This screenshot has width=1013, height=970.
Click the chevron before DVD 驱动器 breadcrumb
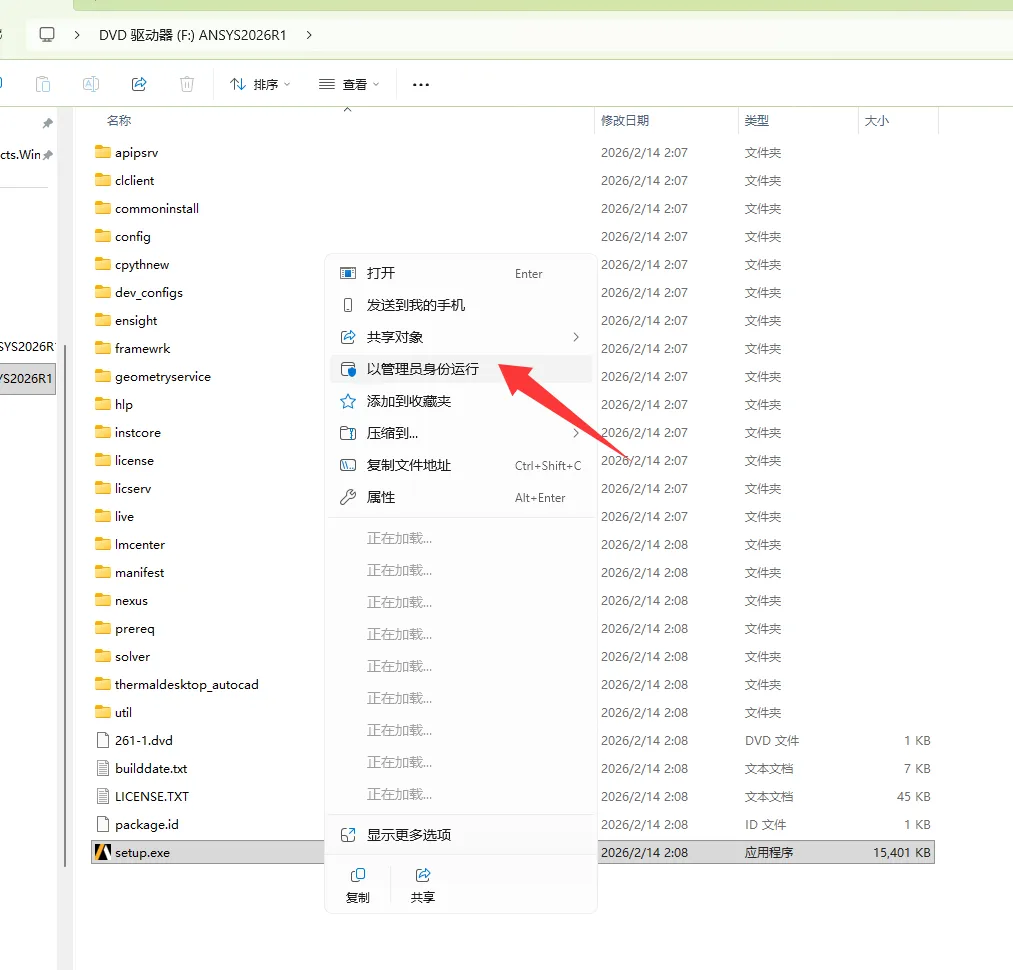pyautogui.click(x=77, y=35)
